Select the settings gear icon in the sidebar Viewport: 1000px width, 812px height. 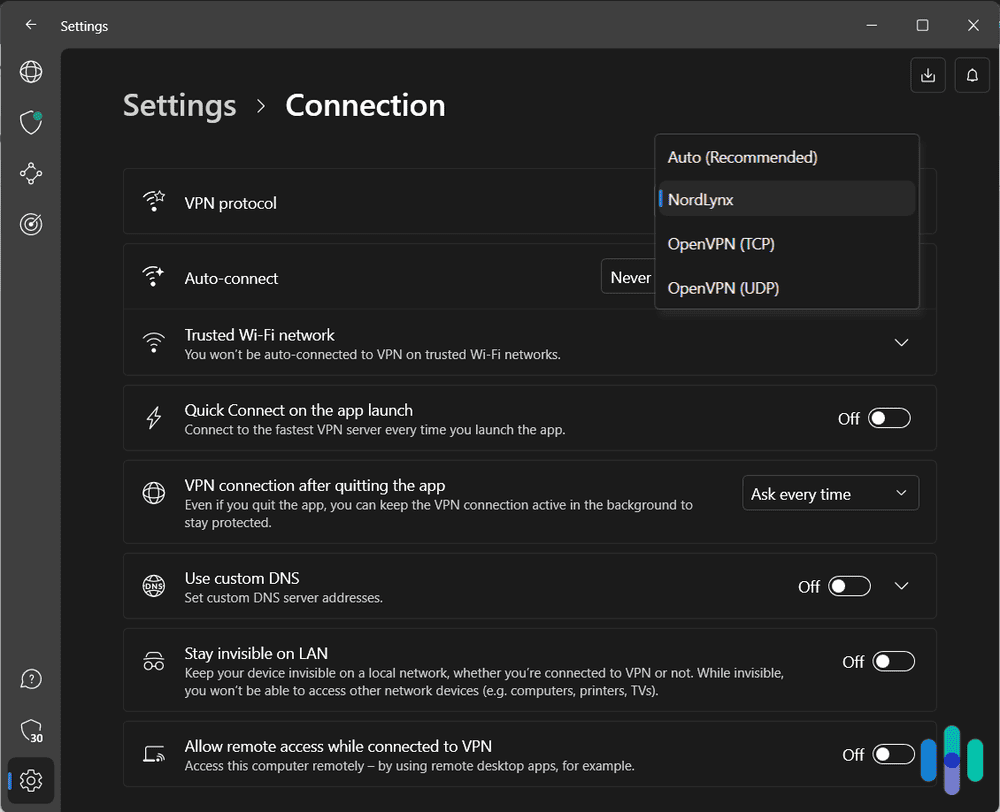point(30,780)
